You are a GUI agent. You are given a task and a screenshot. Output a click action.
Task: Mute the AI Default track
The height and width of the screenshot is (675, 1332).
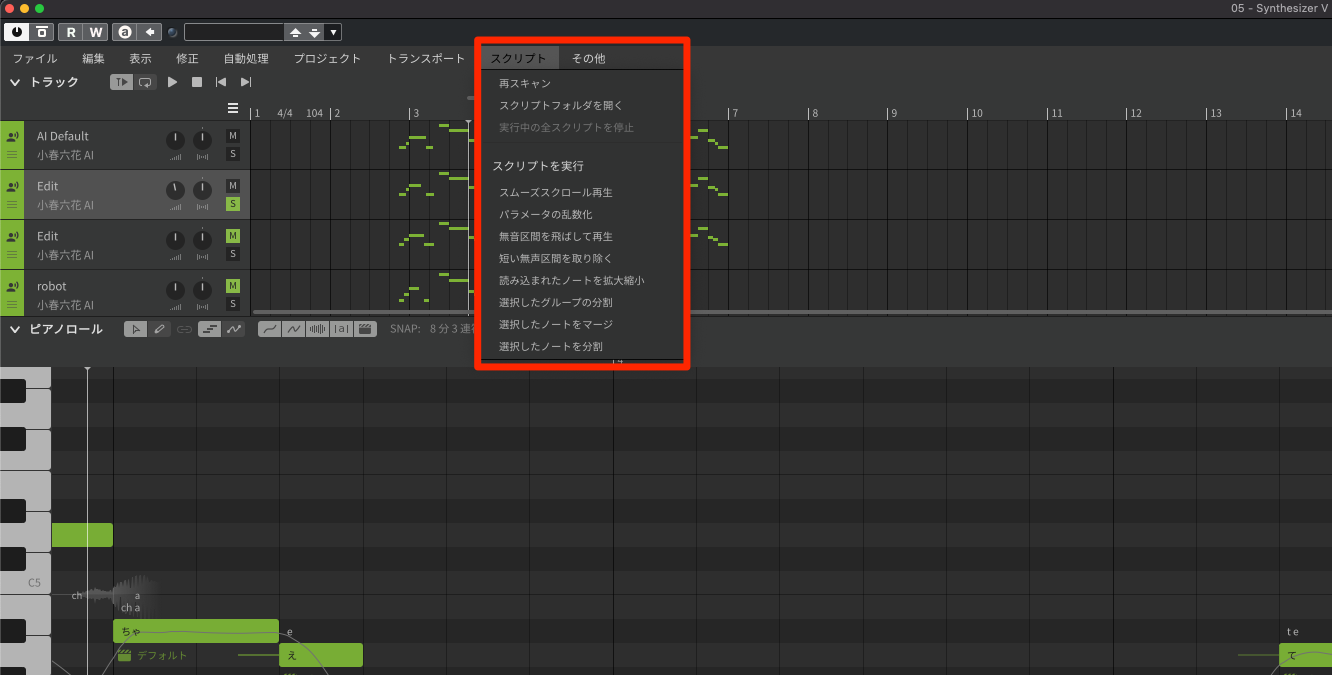point(233,136)
